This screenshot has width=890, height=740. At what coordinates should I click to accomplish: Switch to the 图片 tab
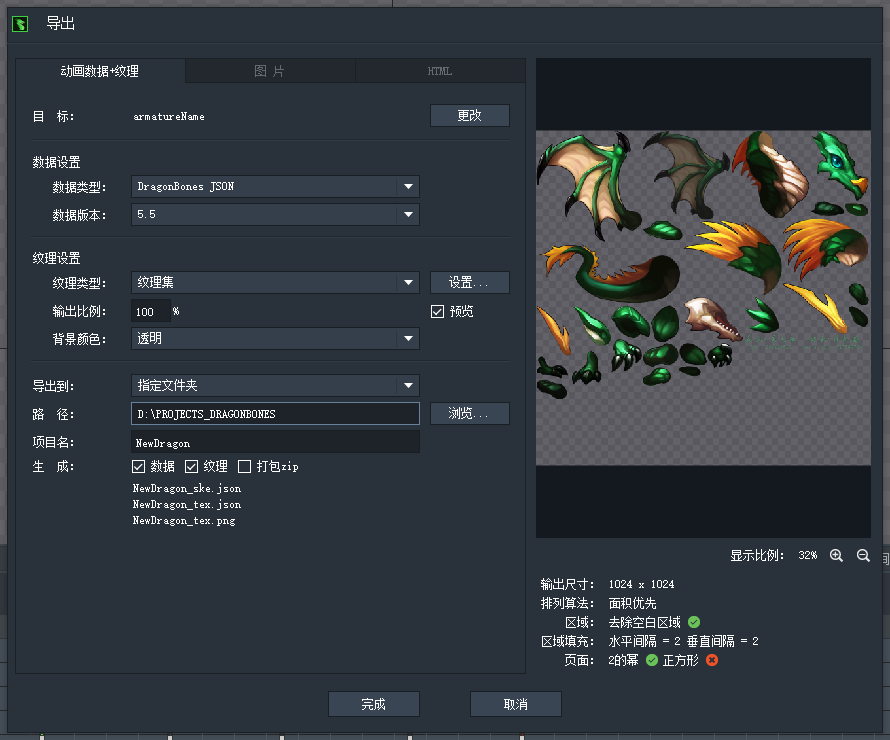[x=270, y=71]
